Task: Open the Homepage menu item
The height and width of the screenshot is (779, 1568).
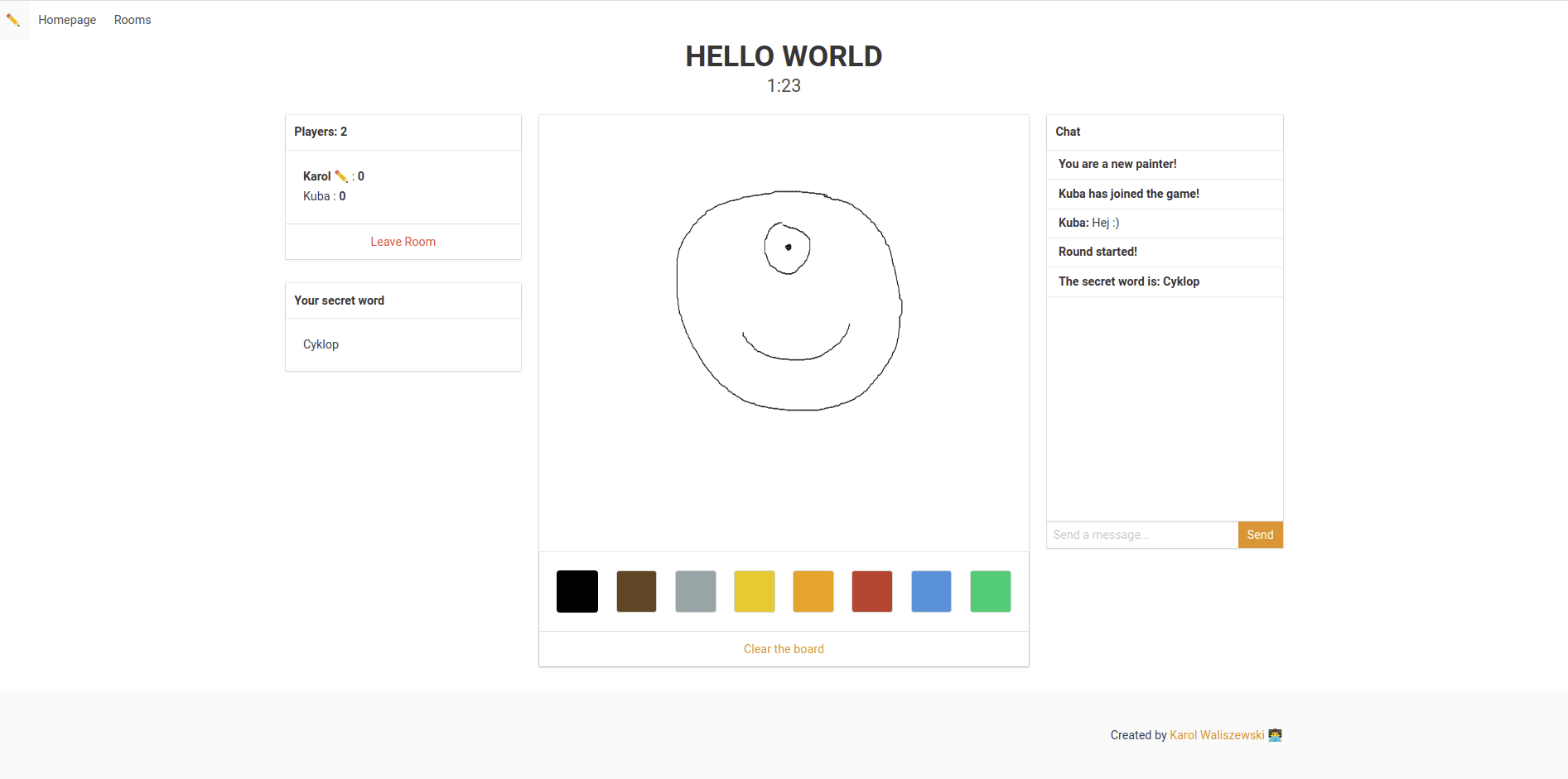Action: click(x=67, y=20)
